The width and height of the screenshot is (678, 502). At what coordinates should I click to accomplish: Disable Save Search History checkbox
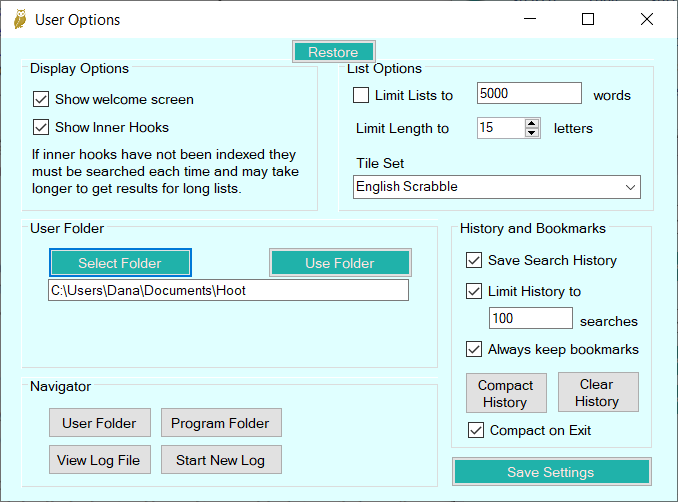474,260
